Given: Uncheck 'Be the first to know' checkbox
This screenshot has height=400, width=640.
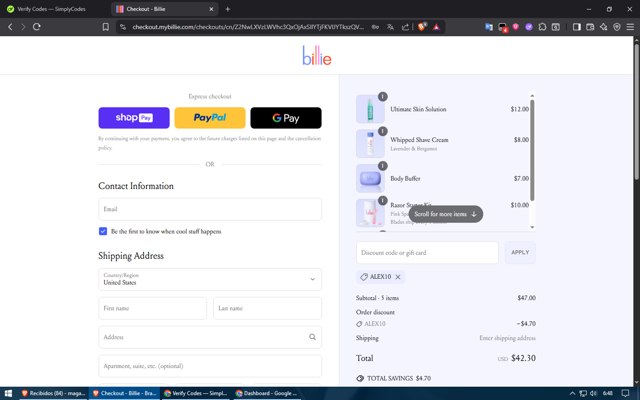Looking at the screenshot, I should click(103, 231).
